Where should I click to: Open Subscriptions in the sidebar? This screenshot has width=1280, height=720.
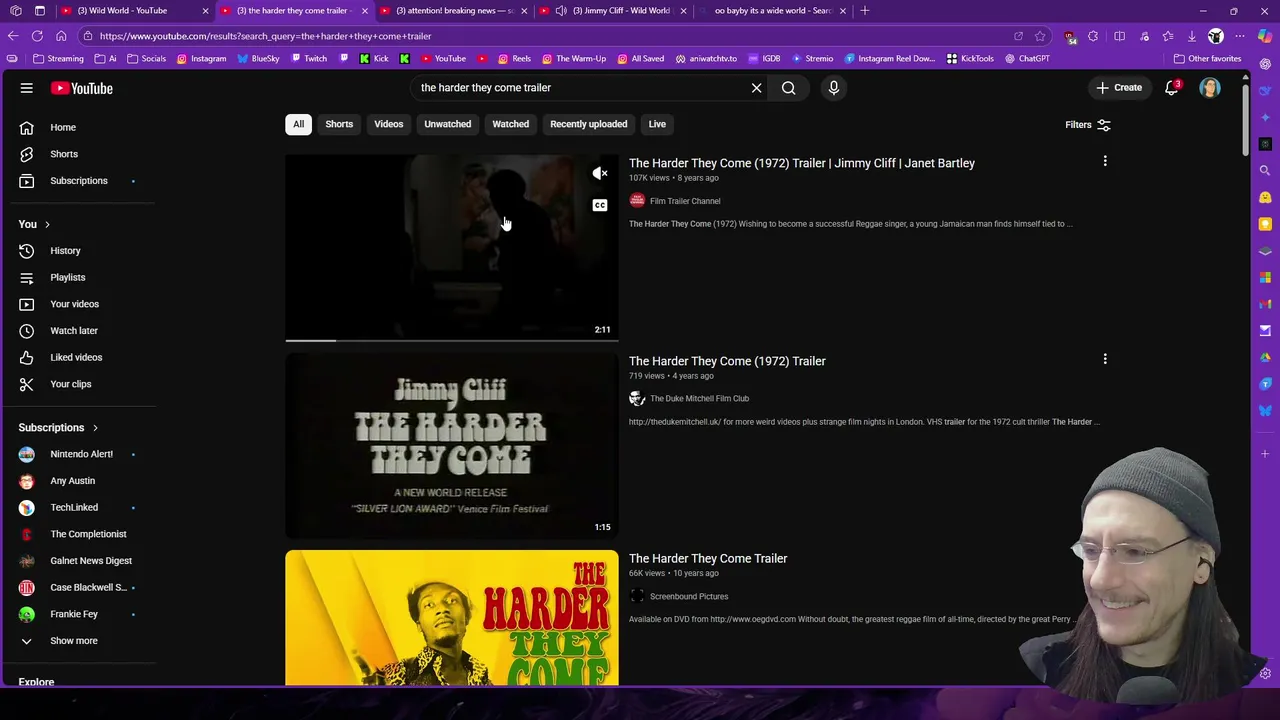[x=80, y=181]
